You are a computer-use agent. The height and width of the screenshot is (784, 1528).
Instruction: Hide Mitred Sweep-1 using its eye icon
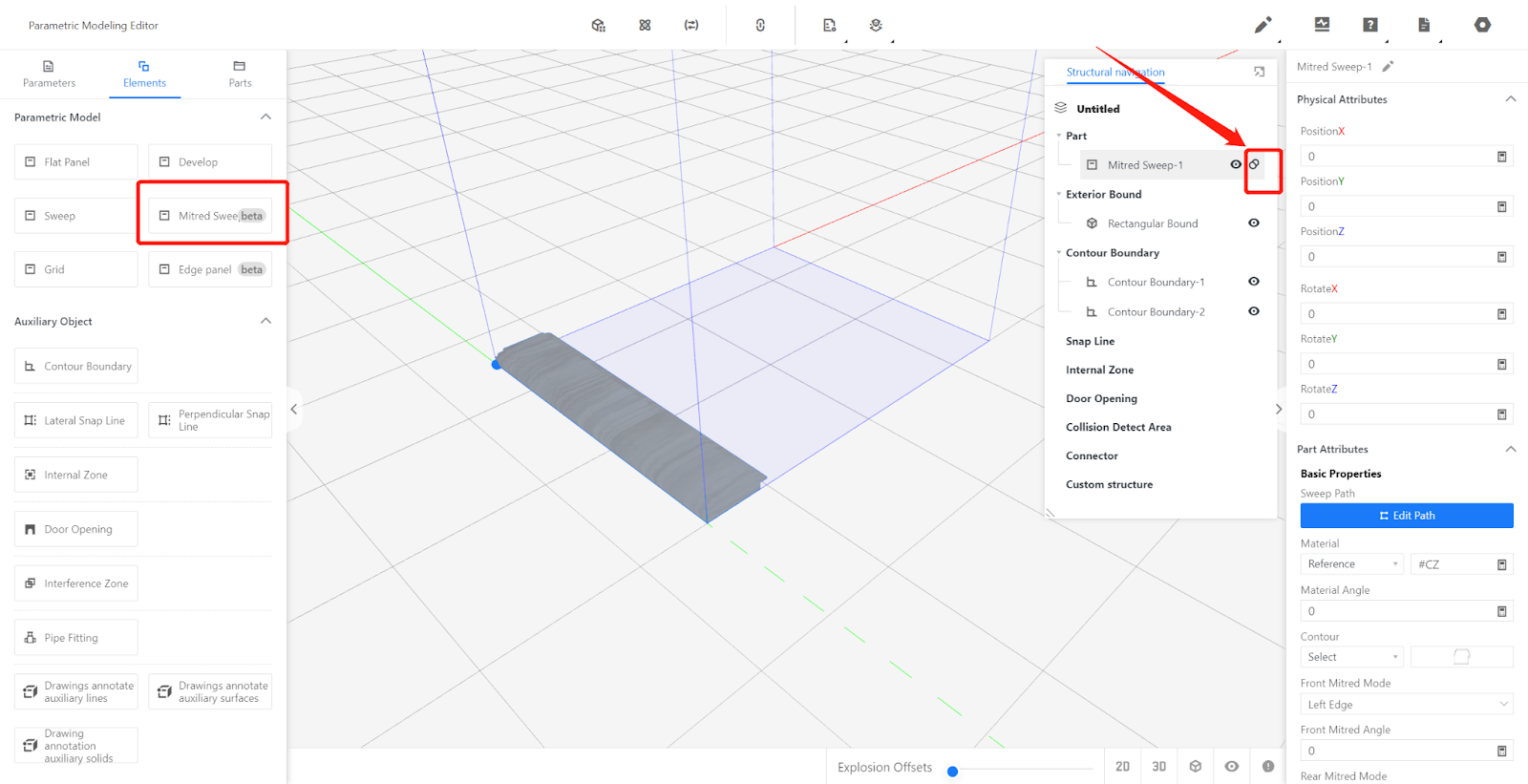tap(1236, 164)
